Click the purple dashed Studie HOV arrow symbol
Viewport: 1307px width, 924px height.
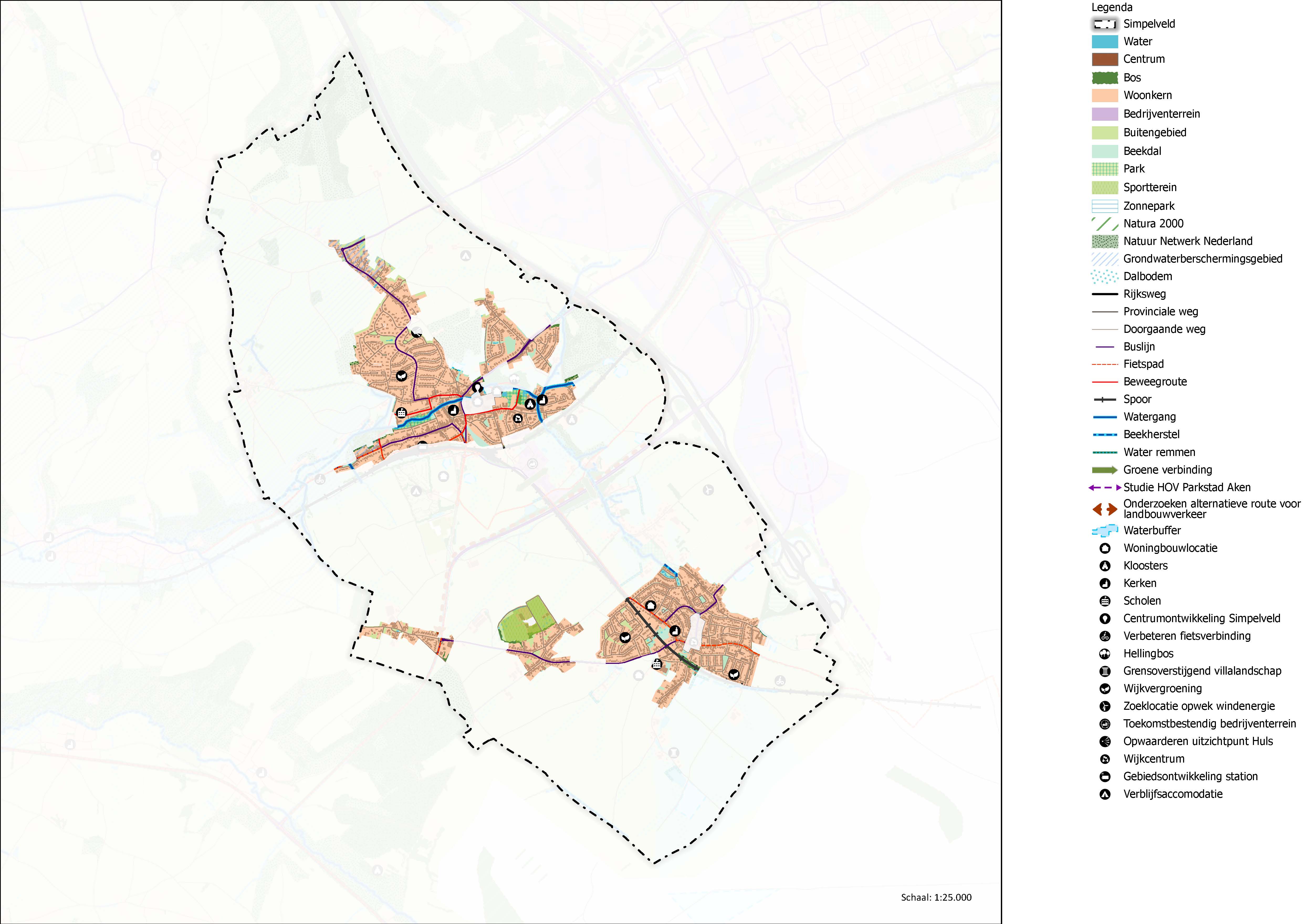[1105, 488]
